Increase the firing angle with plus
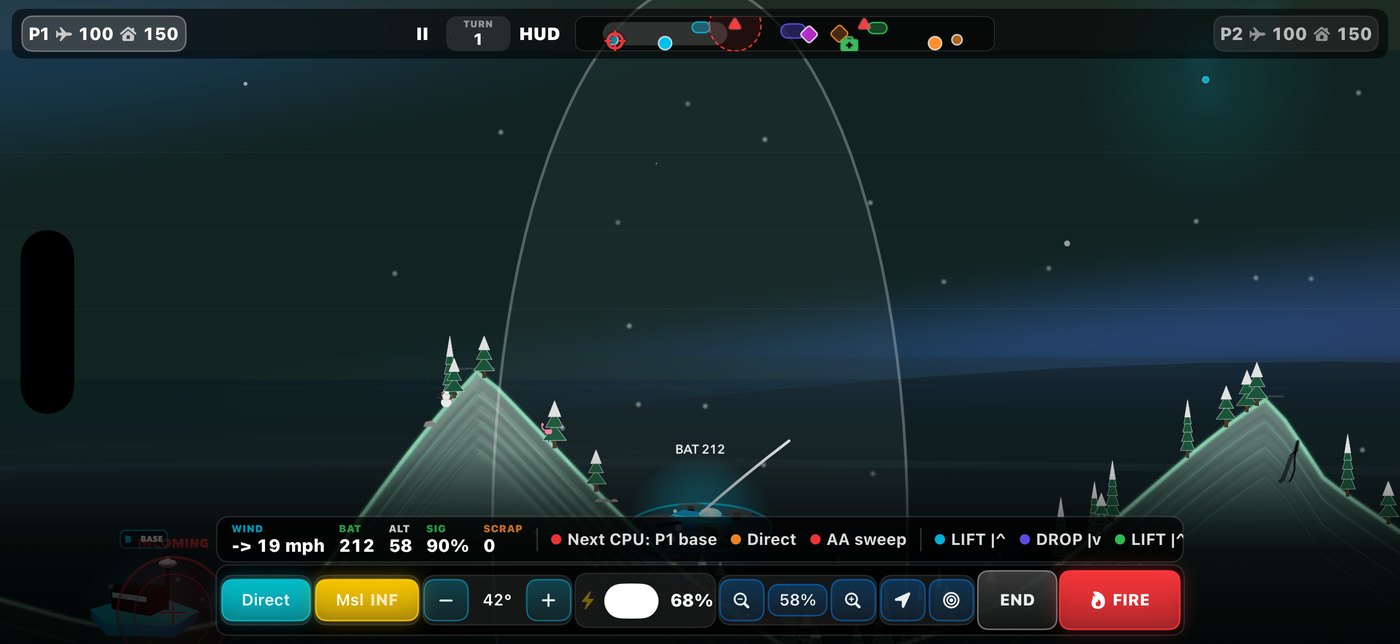The height and width of the screenshot is (644, 1400). coord(548,600)
